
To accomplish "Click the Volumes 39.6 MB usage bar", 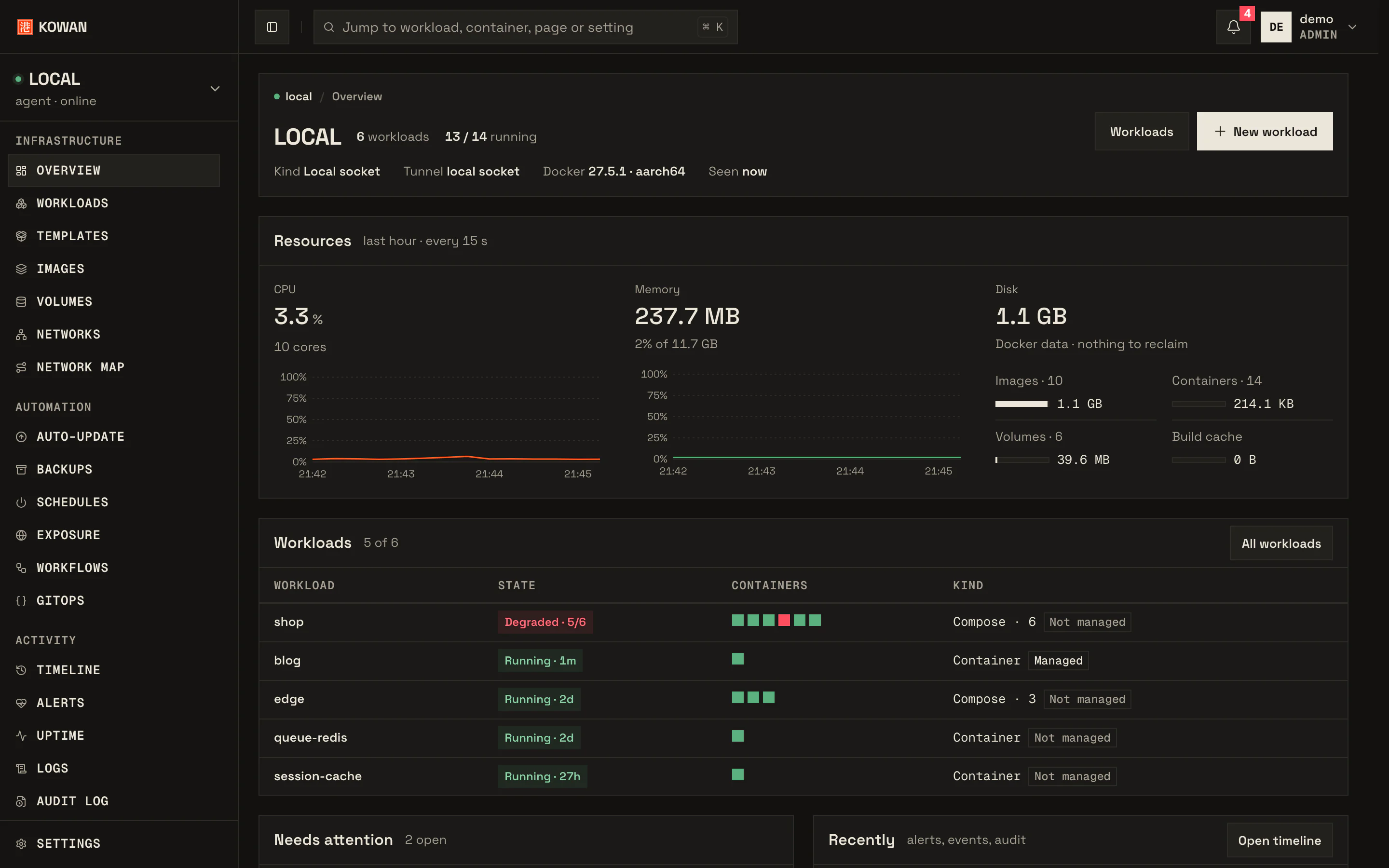I will (x=1021, y=460).
